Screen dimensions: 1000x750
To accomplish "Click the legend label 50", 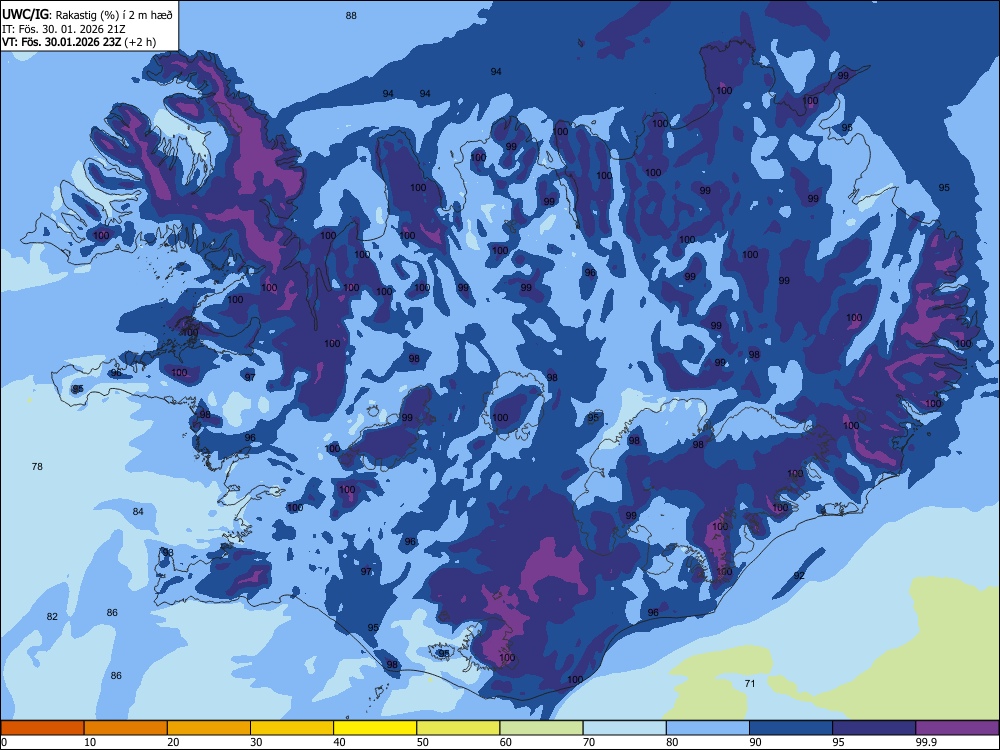I will (423, 742).
